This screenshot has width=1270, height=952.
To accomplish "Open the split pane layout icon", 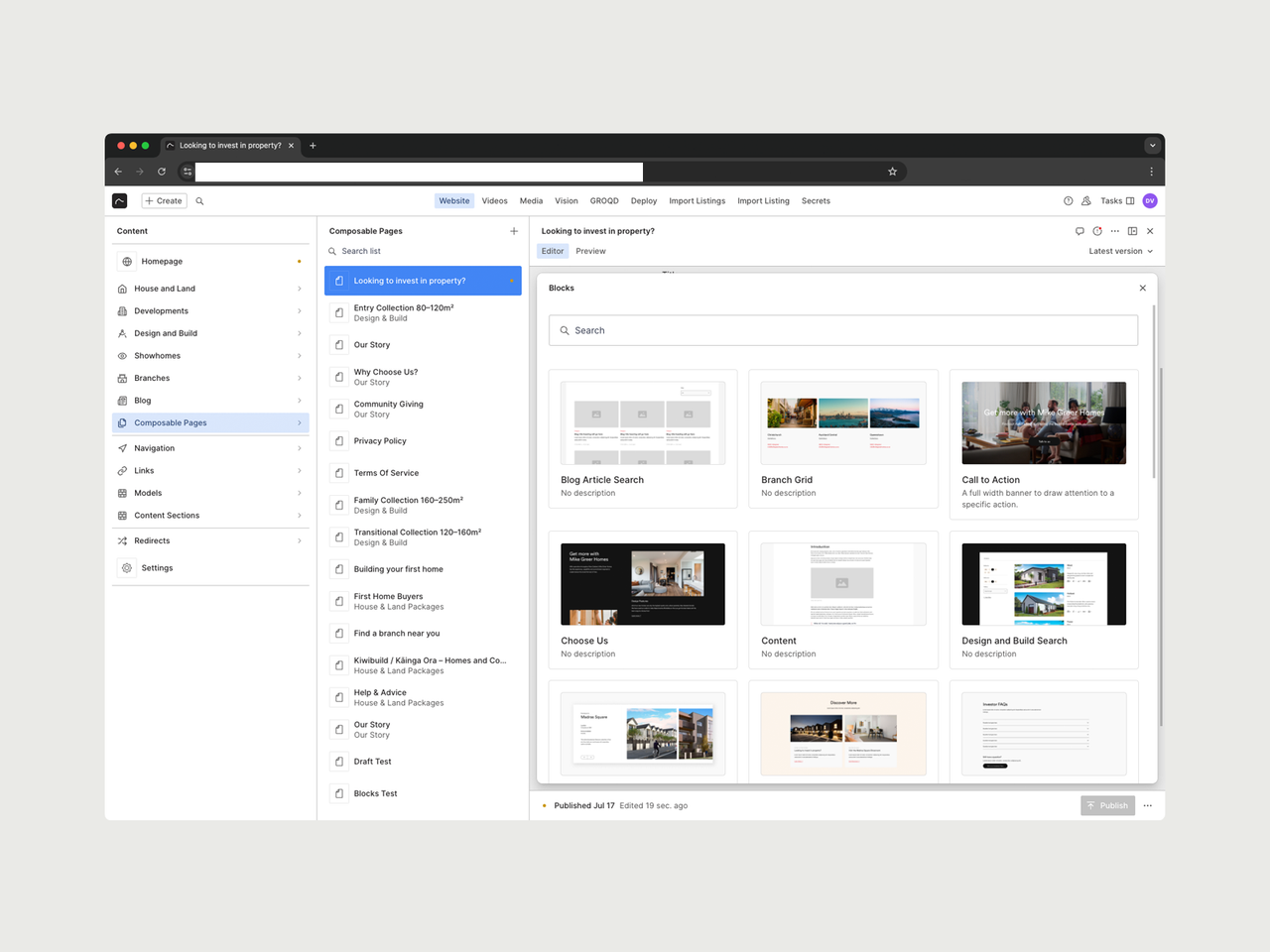I will click(1132, 231).
